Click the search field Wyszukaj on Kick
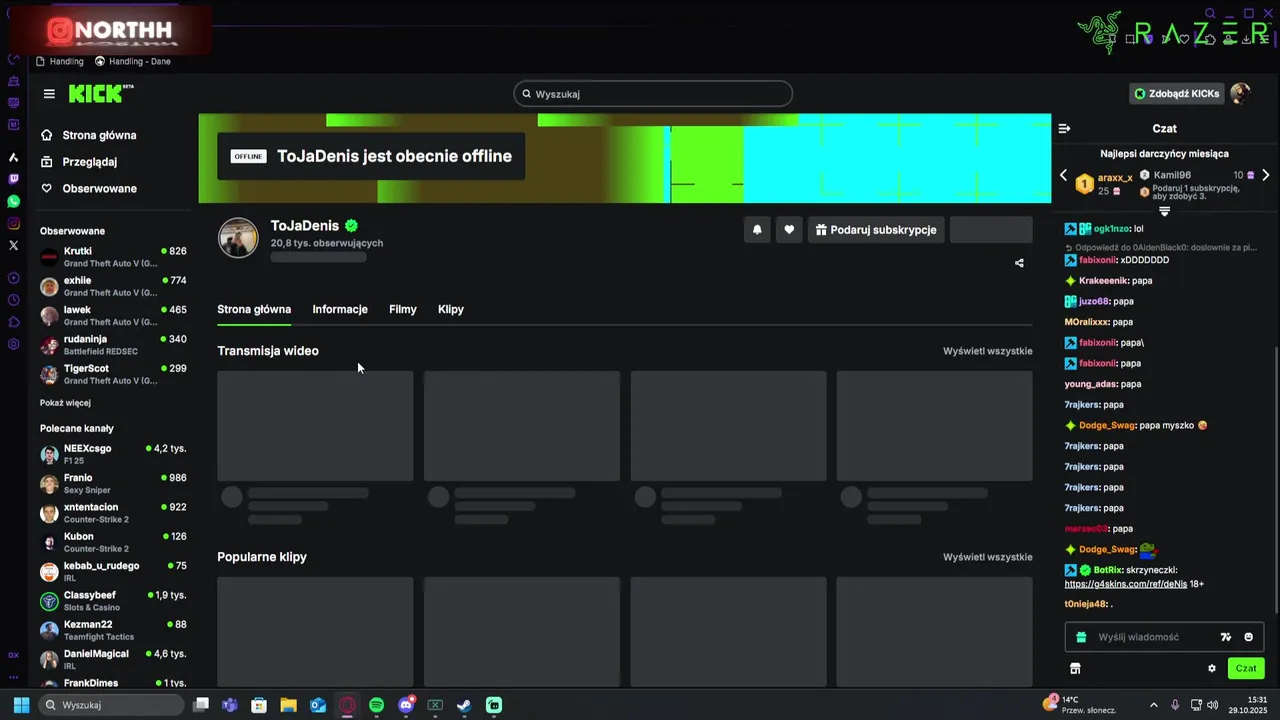Image resolution: width=1280 pixels, height=720 pixels. [653, 94]
